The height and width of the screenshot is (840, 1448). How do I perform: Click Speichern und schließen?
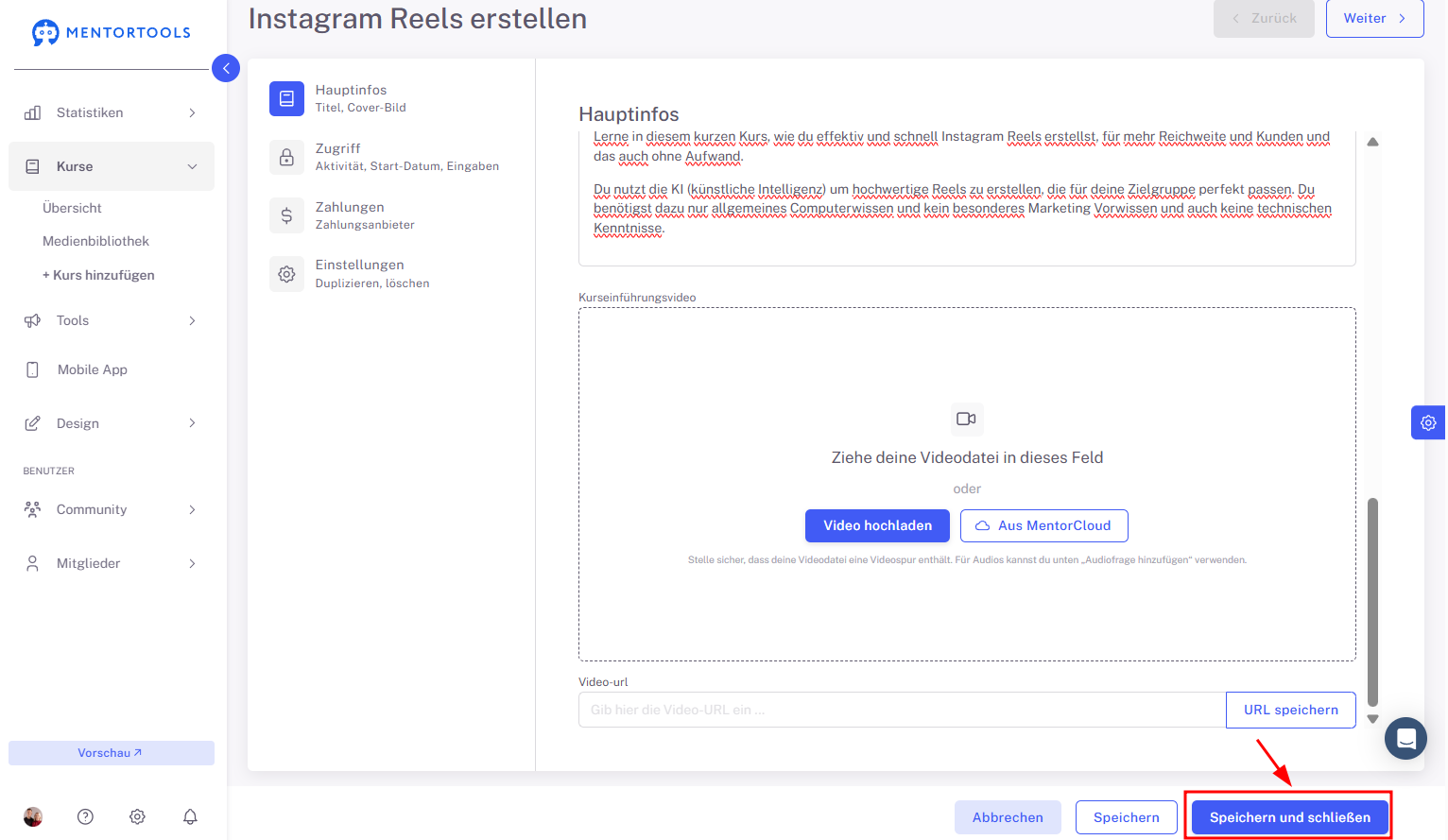[x=1289, y=817]
